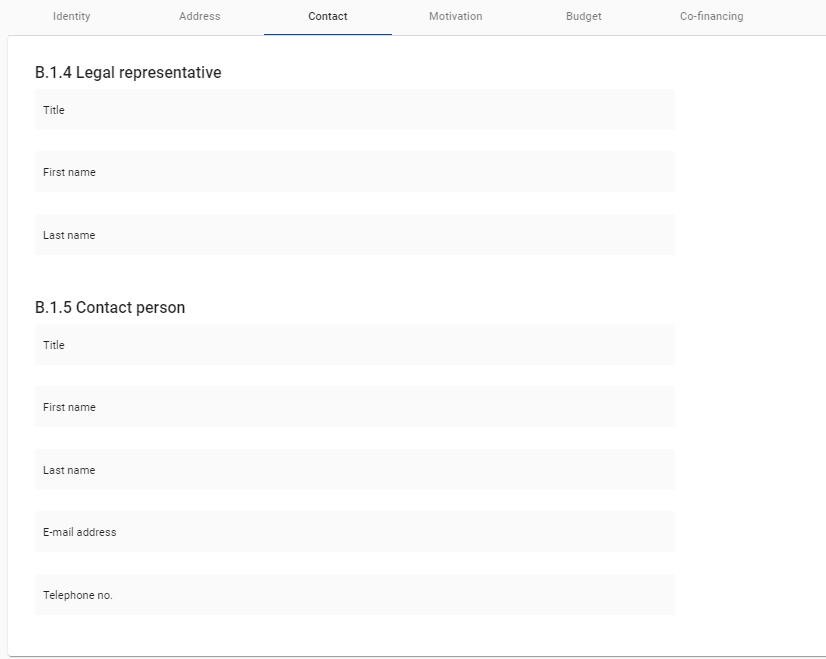The height and width of the screenshot is (659, 826).
Task: Focus the Telephone no. field
Action: pyautogui.click(x=354, y=595)
